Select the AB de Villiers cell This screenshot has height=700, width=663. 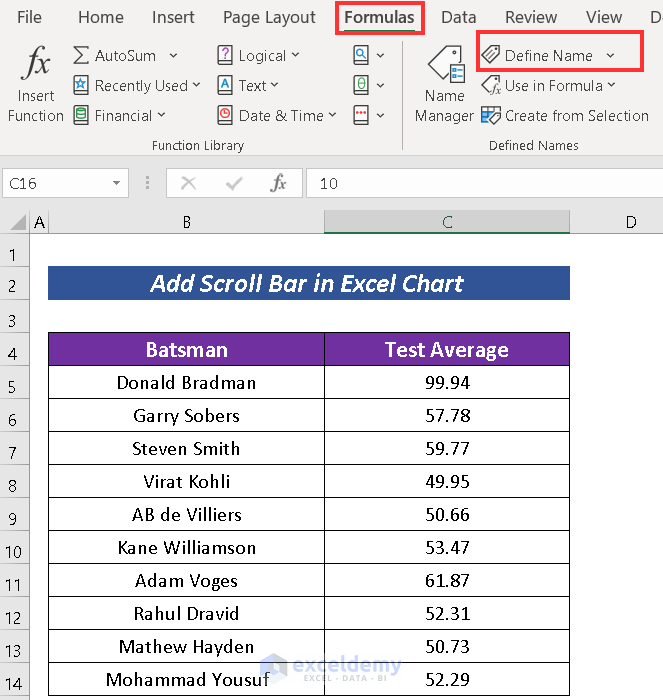pos(187,515)
